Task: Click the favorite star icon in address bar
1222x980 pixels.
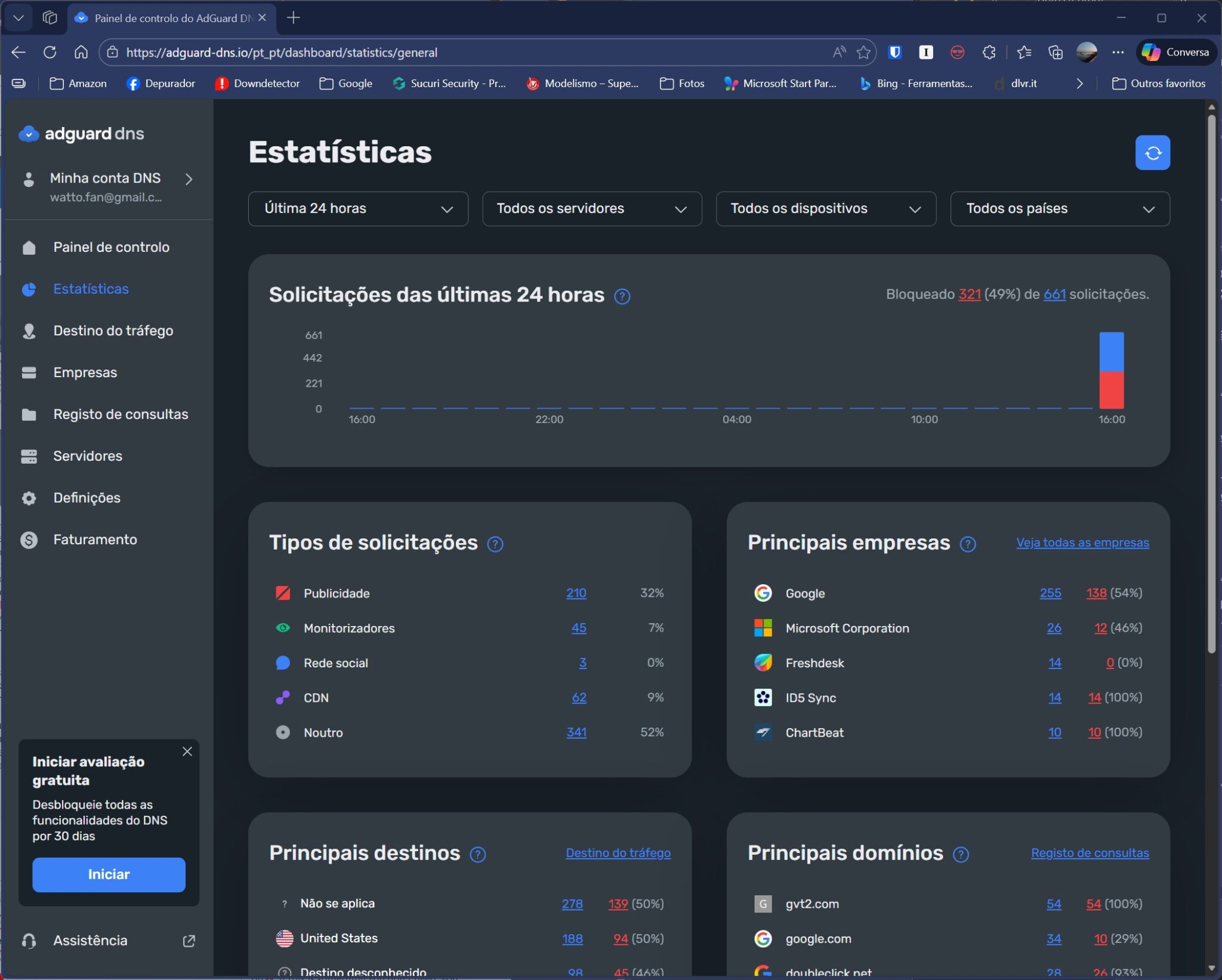Action: (x=863, y=53)
